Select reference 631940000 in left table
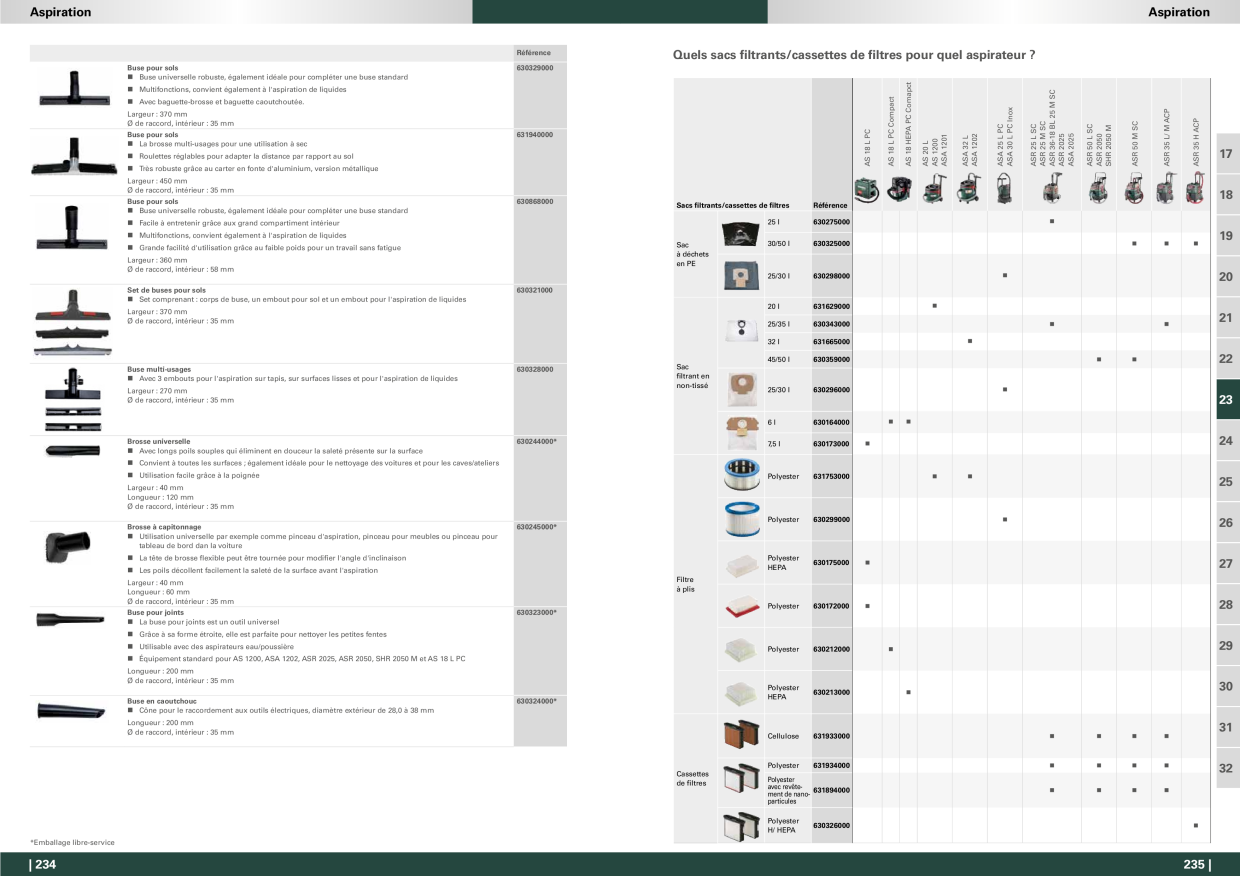 [x=535, y=134]
